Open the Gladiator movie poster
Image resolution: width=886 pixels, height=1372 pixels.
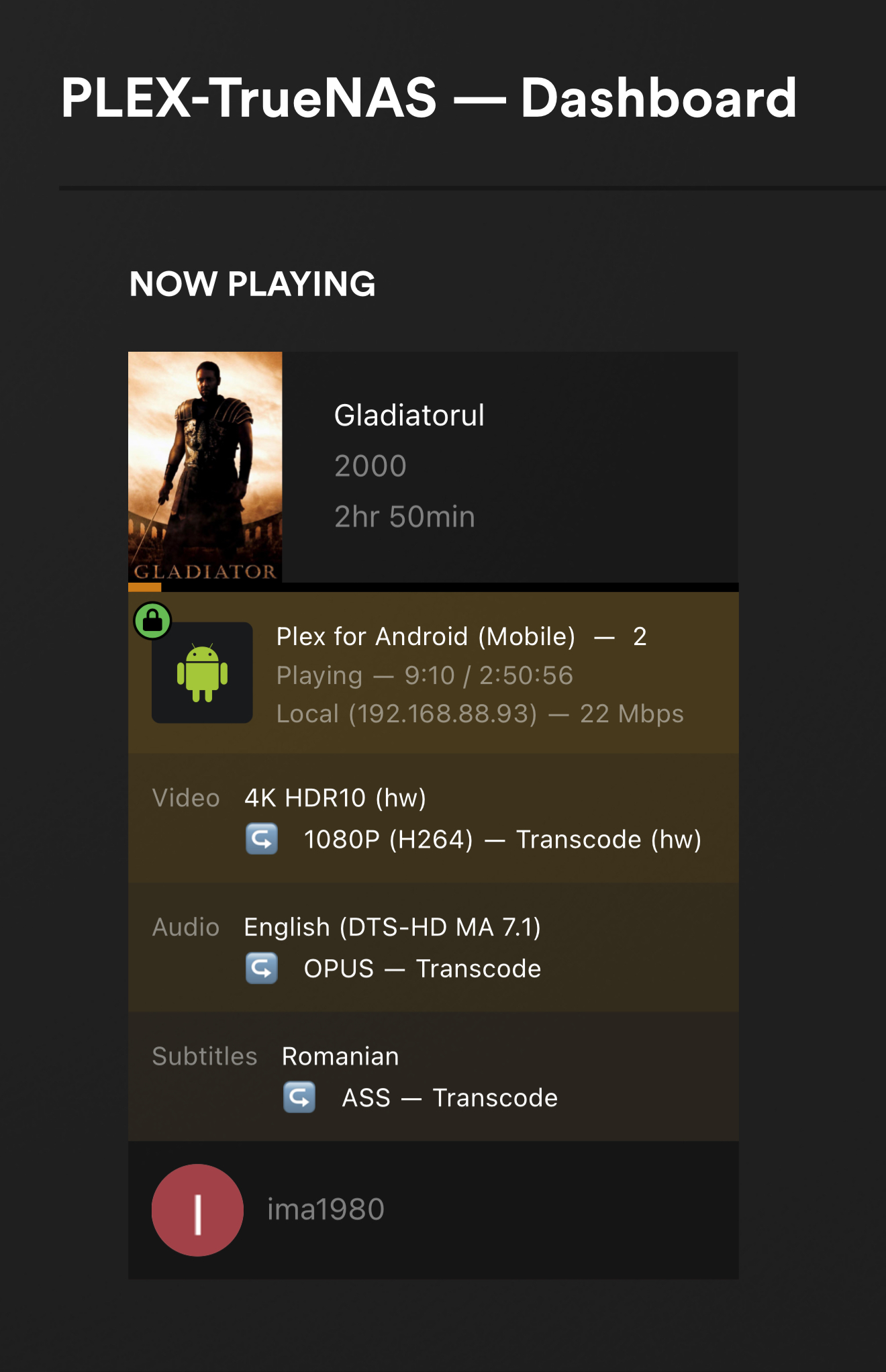coord(205,467)
